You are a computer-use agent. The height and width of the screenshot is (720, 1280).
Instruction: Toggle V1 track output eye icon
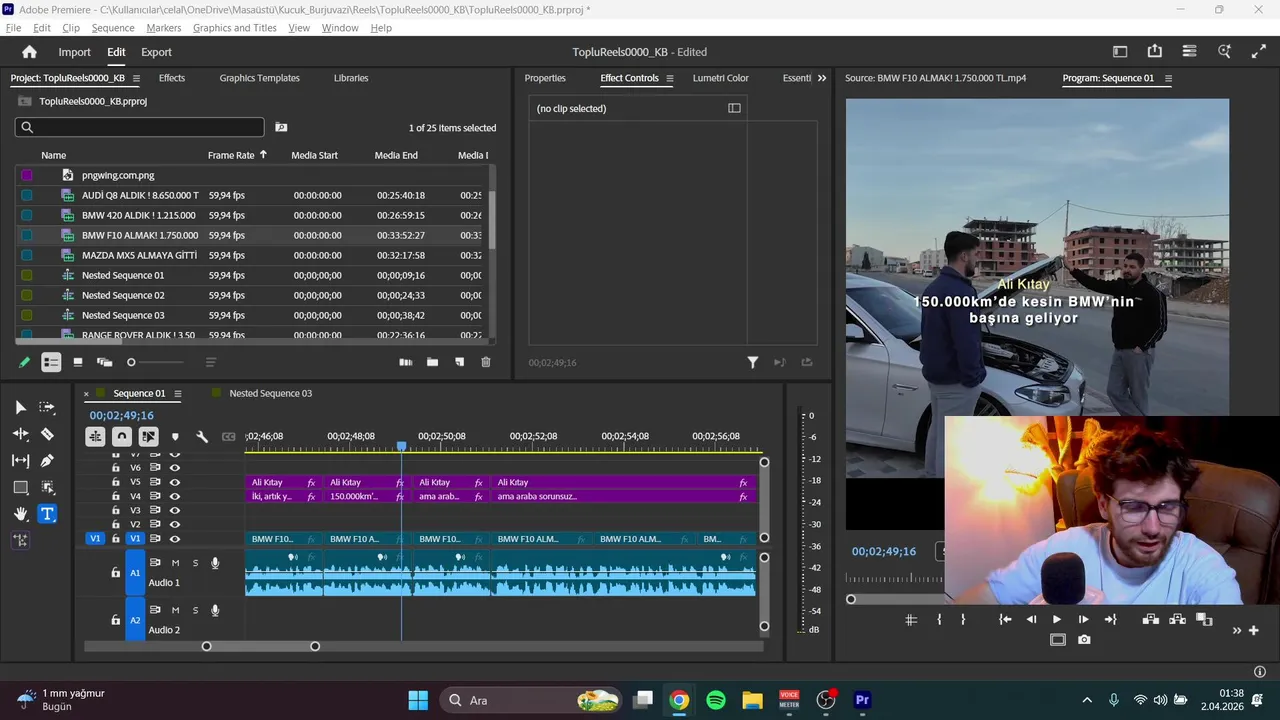175,539
